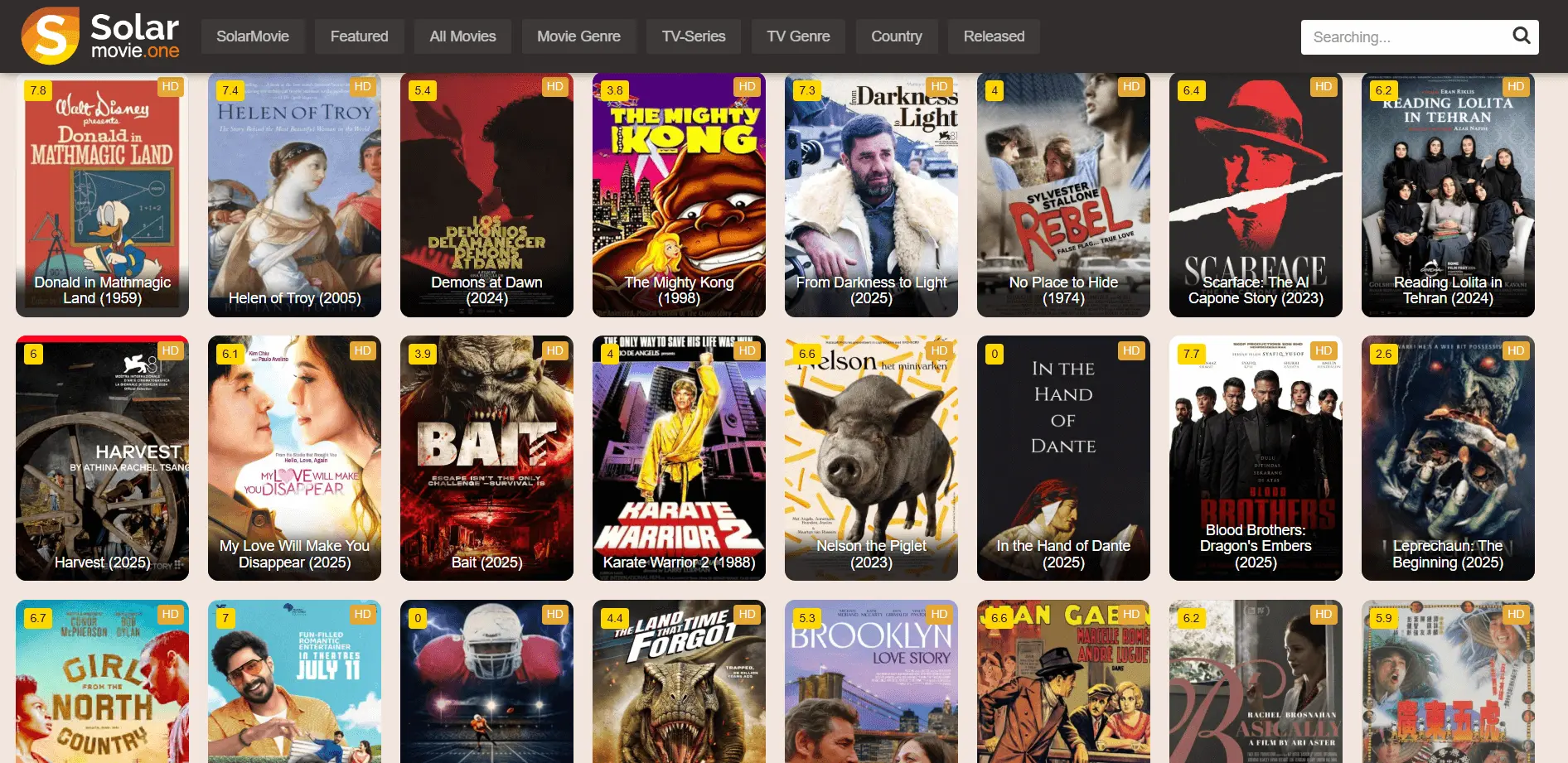Open Demons at Dawn (2024) poster

(x=486, y=195)
